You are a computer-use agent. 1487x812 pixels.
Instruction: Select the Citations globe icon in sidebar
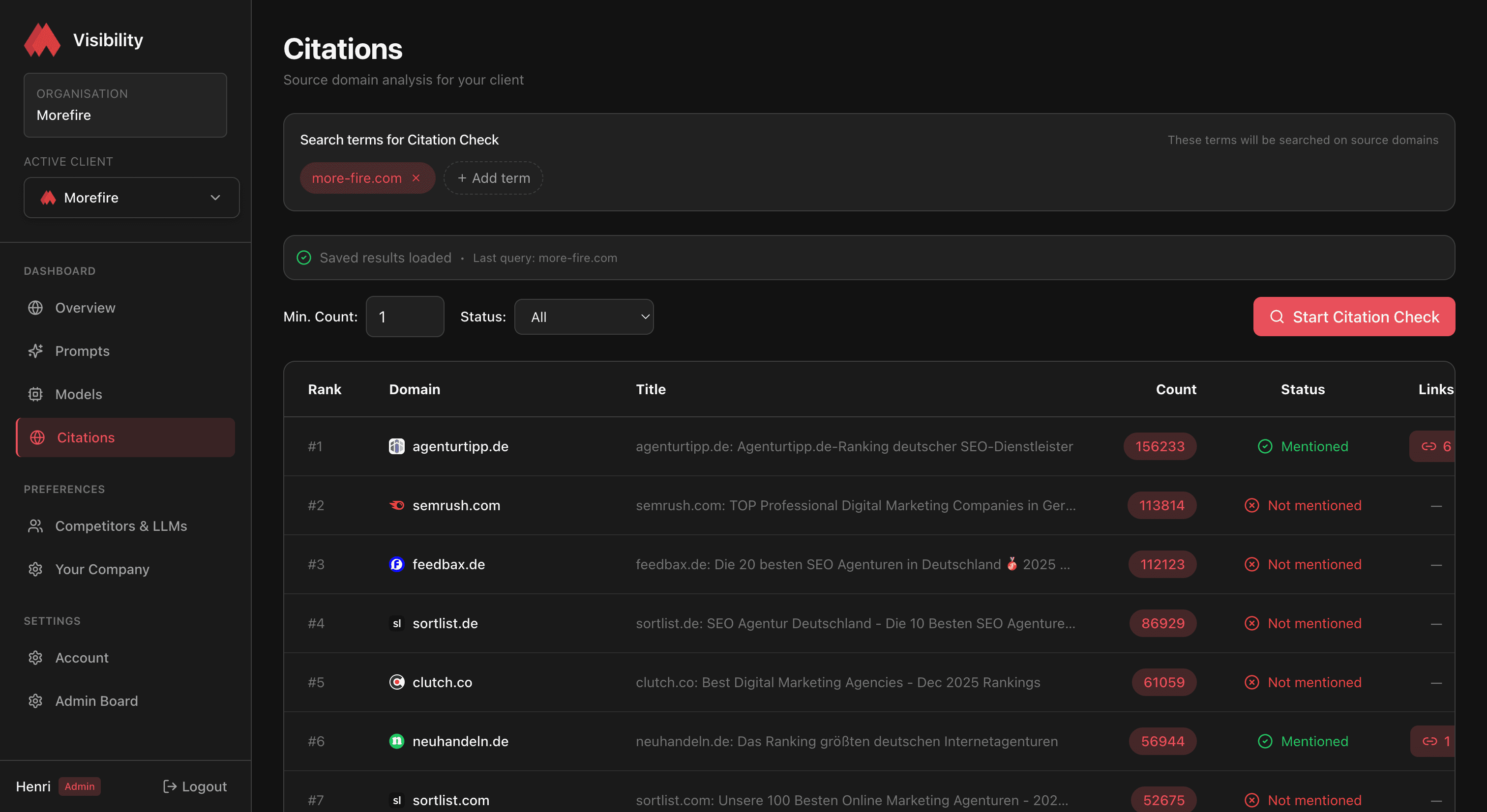click(x=37, y=437)
